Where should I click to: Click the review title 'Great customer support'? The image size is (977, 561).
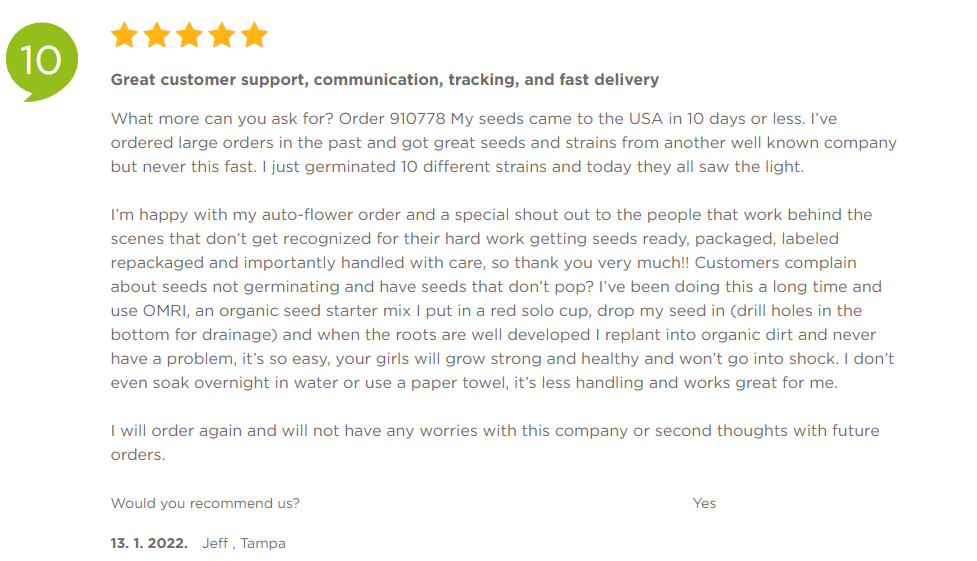(384, 79)
